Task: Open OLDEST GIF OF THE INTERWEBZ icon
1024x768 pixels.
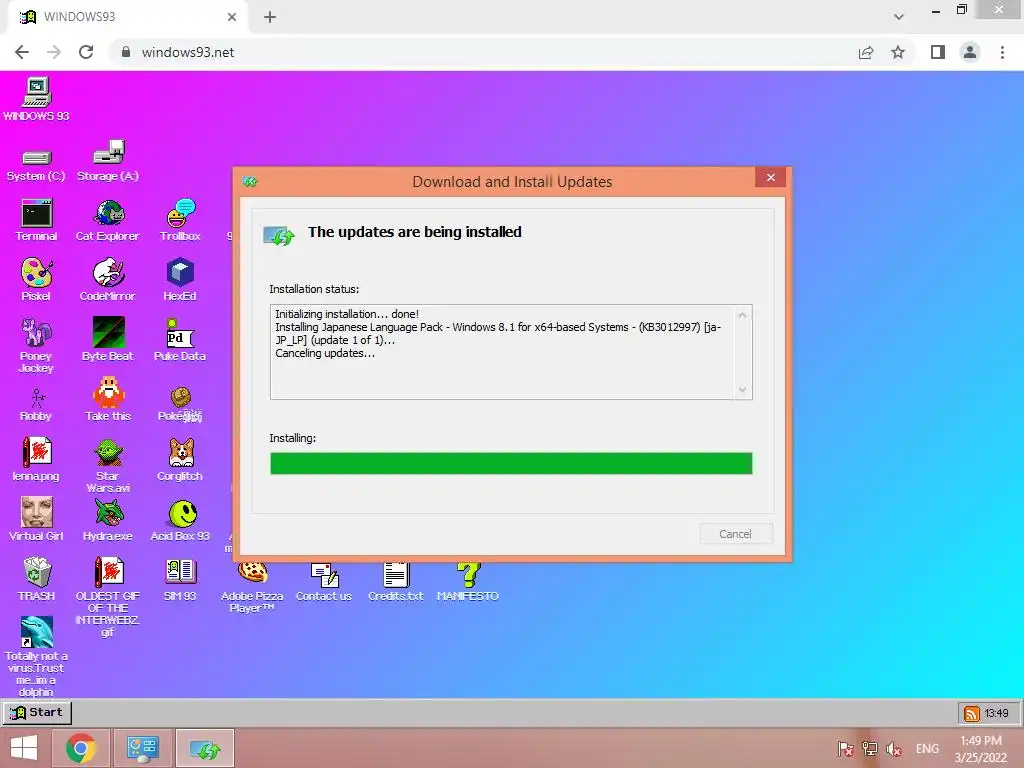Action: coord(108,597)
